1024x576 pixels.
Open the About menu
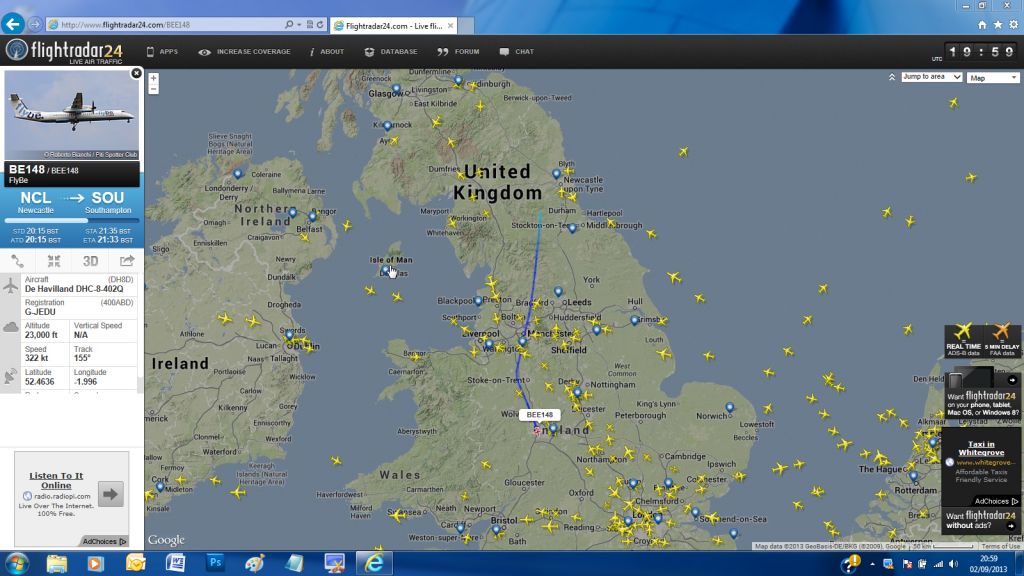tap(327, 52)
